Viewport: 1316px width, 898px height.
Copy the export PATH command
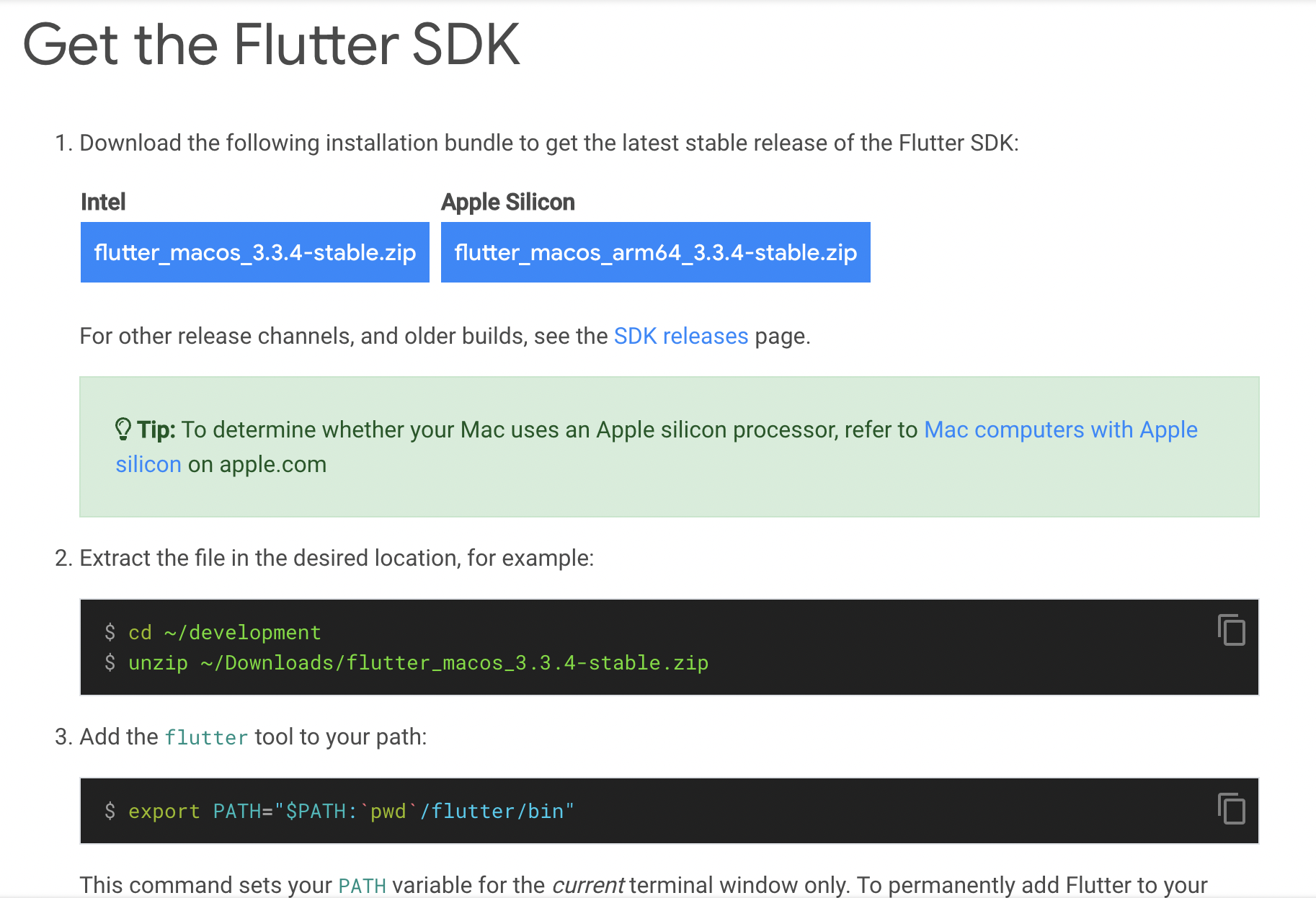tap(1232, 809)
